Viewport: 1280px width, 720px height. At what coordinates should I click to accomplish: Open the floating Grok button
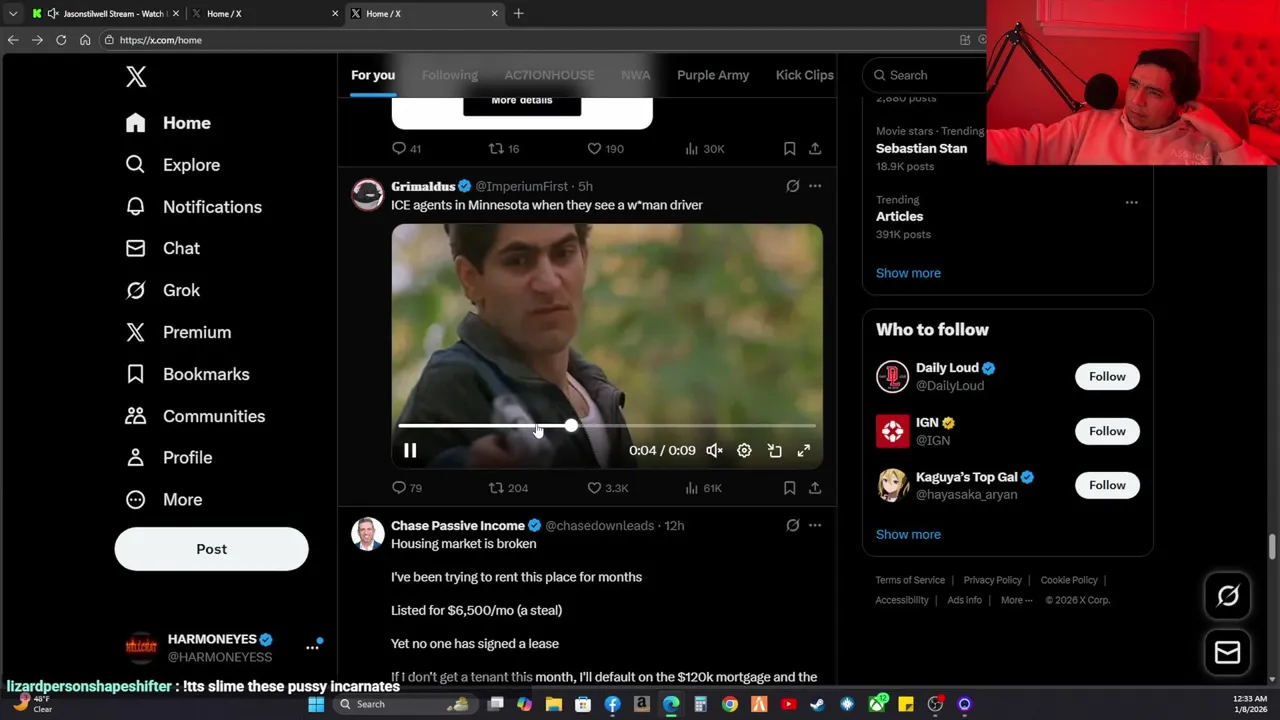point(1227,596)
